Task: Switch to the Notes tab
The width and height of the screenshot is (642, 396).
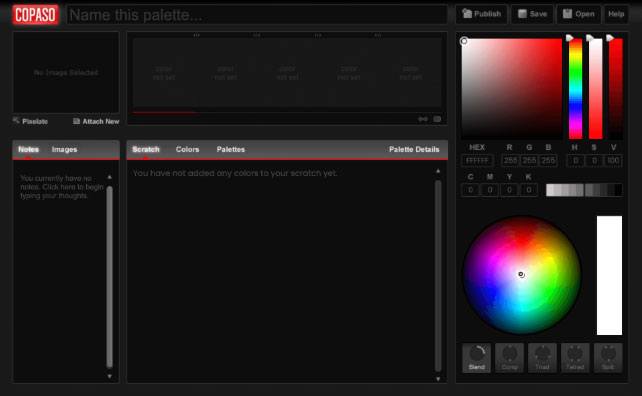Action: click(x=28, y=149)
